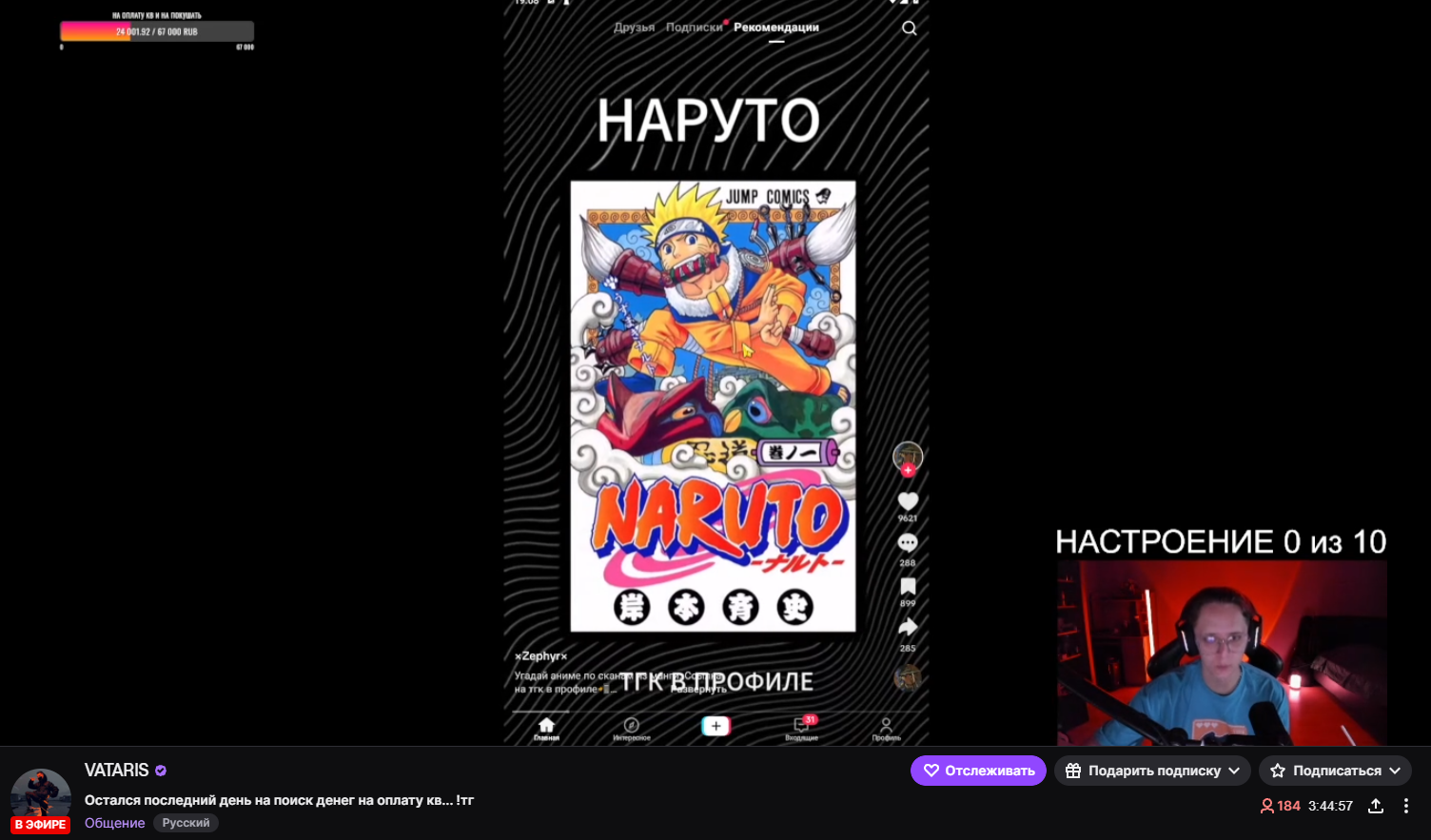Open the spinning sound disc icon
This screenshot has height=840, width=1431.
point(908,677)
